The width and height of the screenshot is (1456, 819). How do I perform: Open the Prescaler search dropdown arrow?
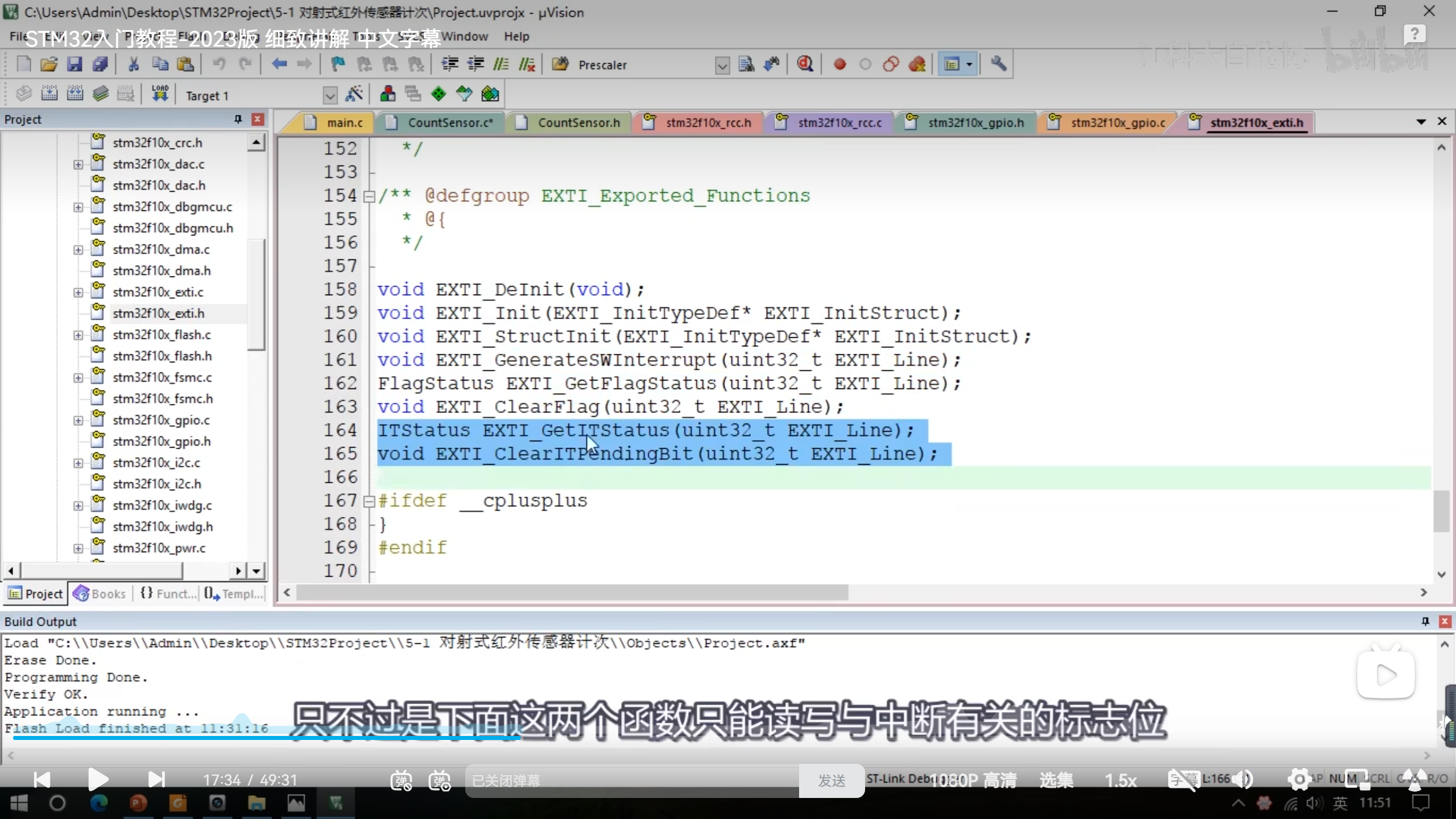click(x=722, y=65)
